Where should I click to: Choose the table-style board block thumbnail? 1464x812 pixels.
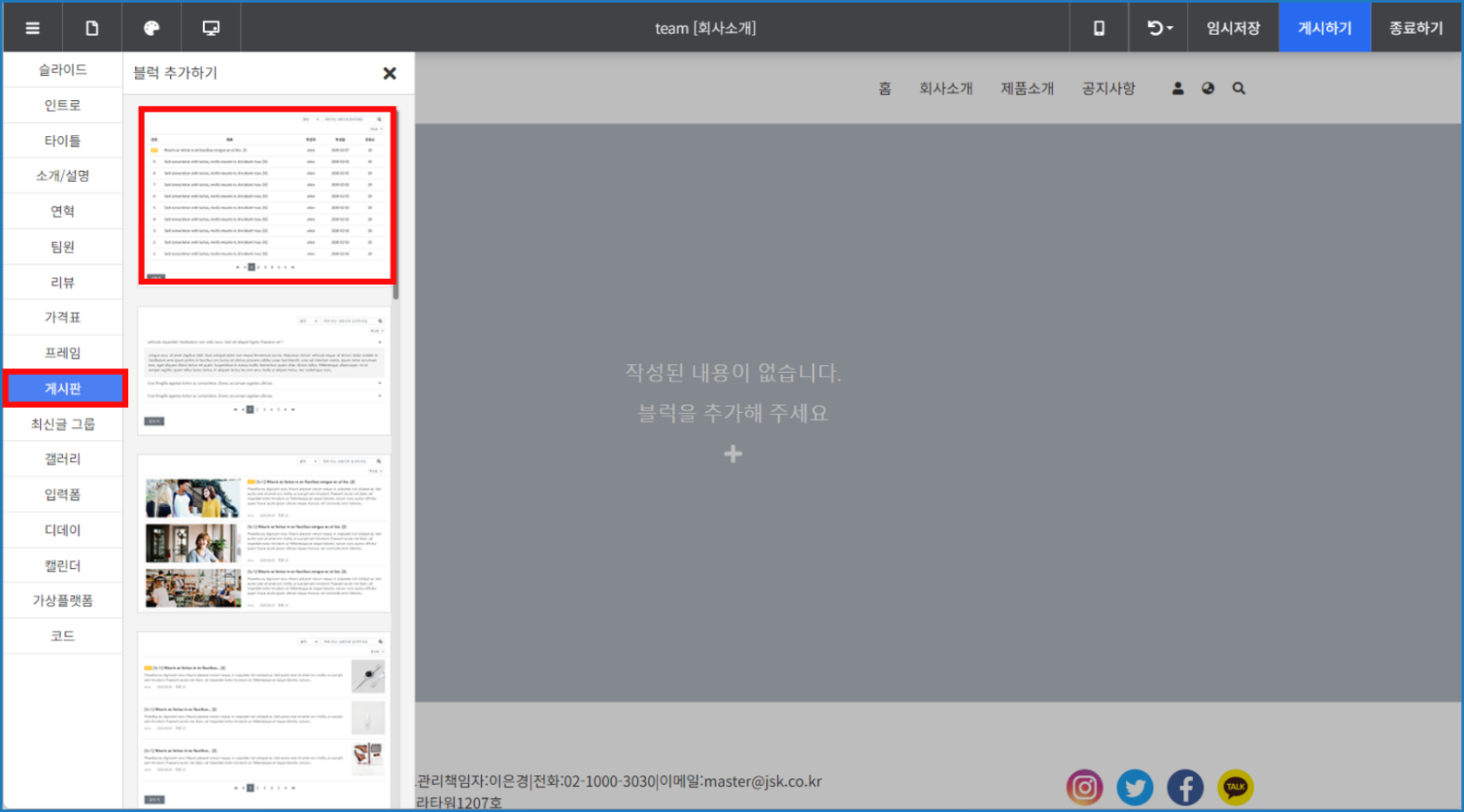pos(267,195)
